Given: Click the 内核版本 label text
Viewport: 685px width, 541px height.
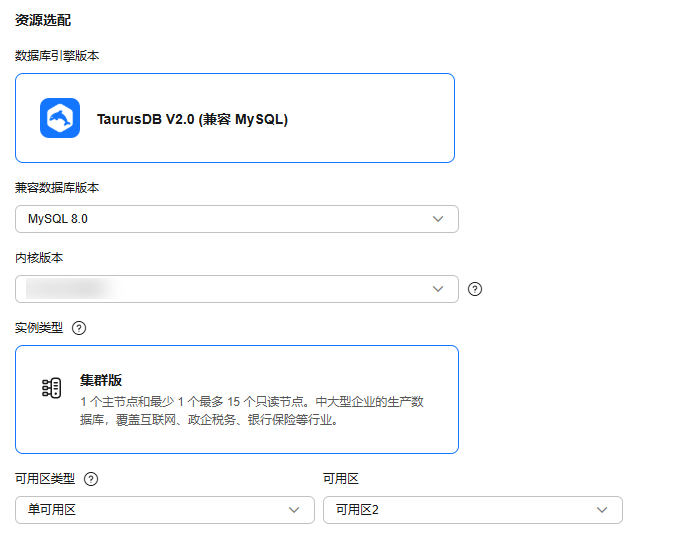Looking at the screenshot, I should point(39,258).
